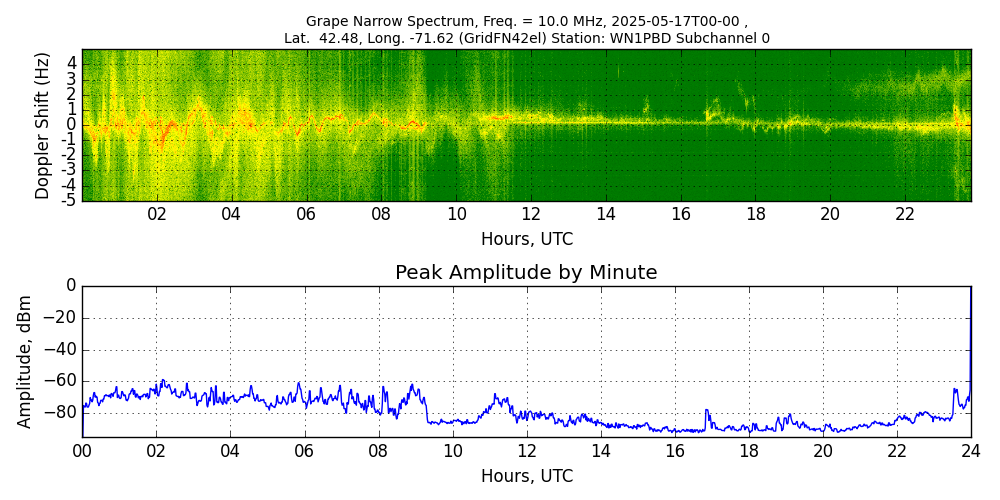The height and width of the screenshot is (500, 1000).
Task: Click 'Hours, UTC' label under the amplitude plot
Action: (527, 476)
